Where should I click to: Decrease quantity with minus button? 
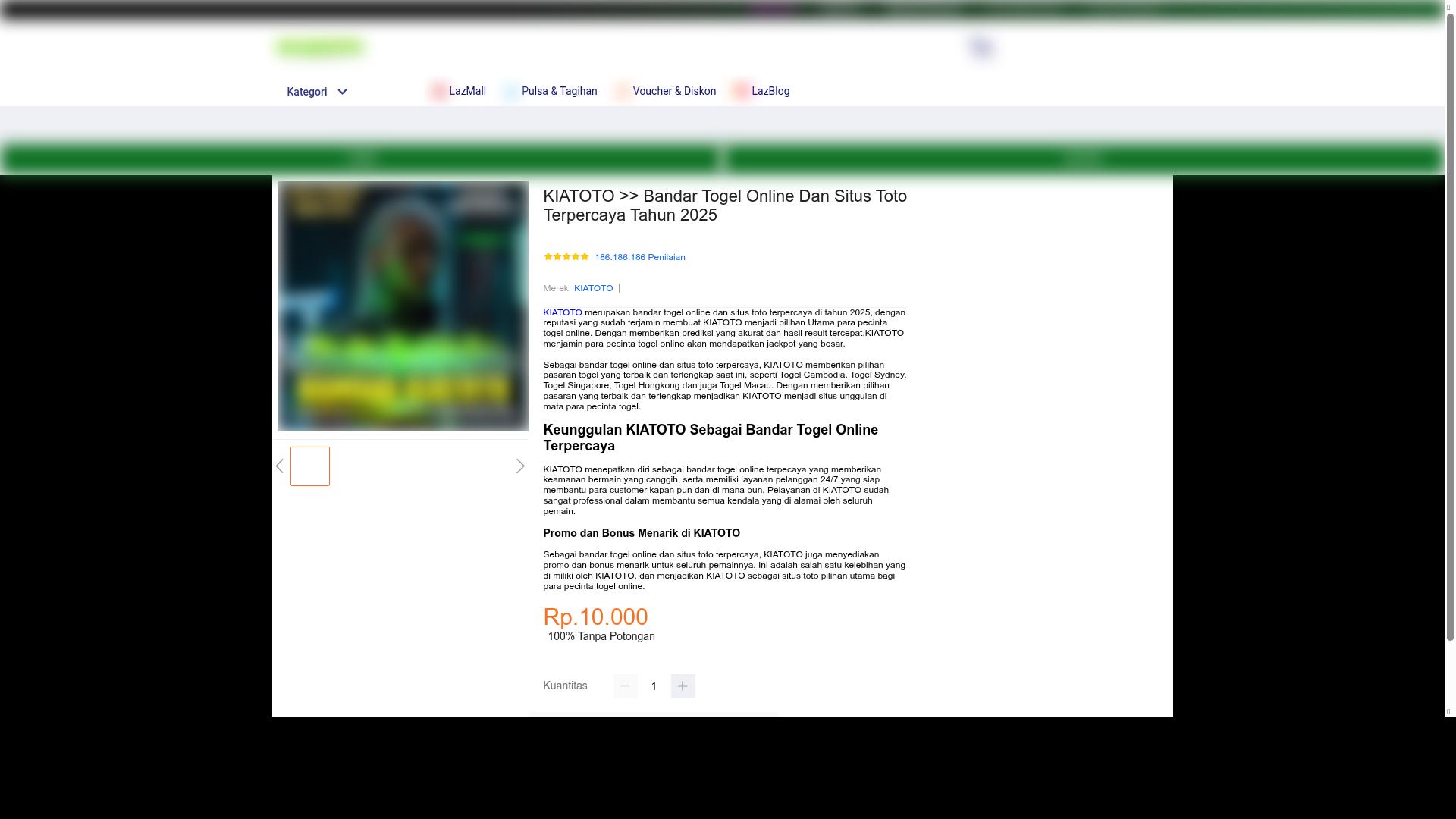[625, 686]
